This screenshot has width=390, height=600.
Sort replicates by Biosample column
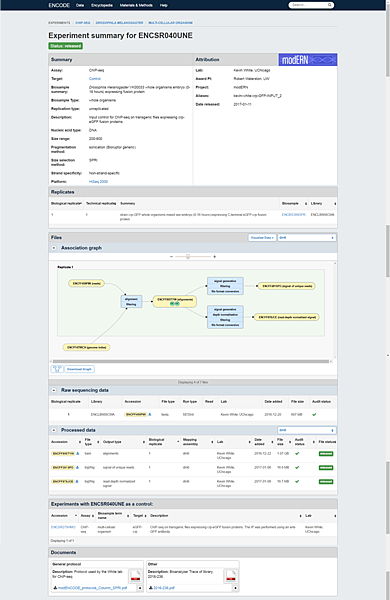(x=294, y=204)
